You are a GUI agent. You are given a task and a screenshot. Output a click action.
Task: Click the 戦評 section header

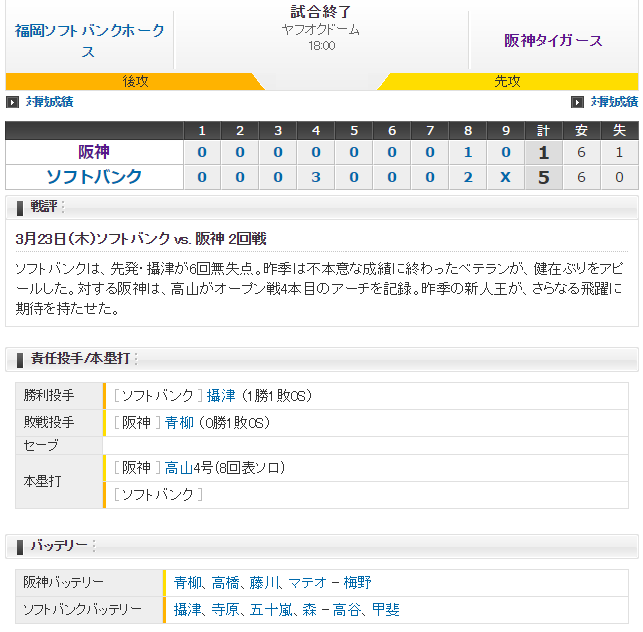tap(322, 207)
